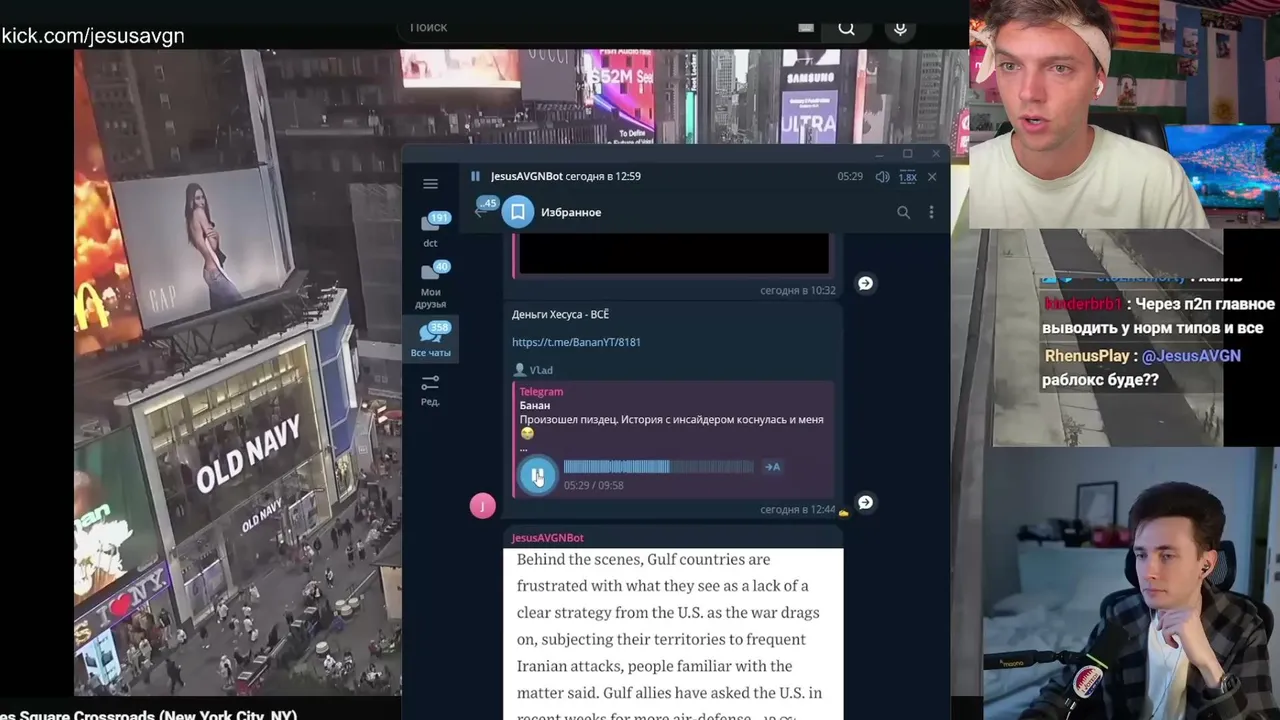
Task: Seek within the voice message waveform
Action: pos(658,467)
